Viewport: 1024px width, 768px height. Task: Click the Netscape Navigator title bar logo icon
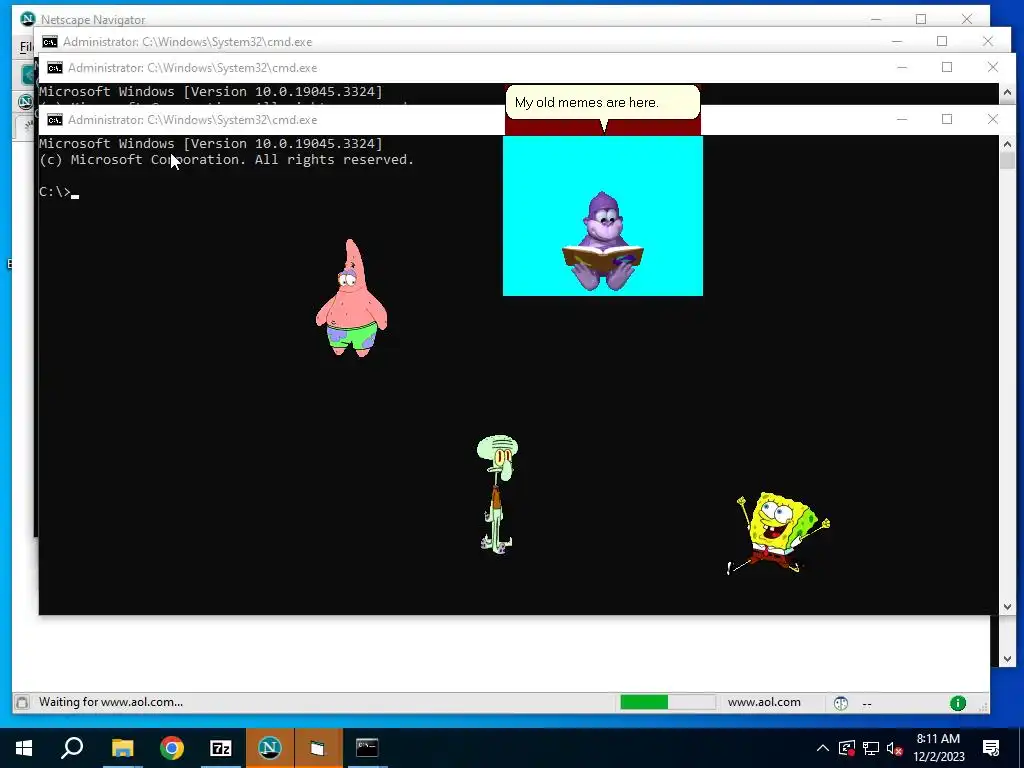(27, 19)
